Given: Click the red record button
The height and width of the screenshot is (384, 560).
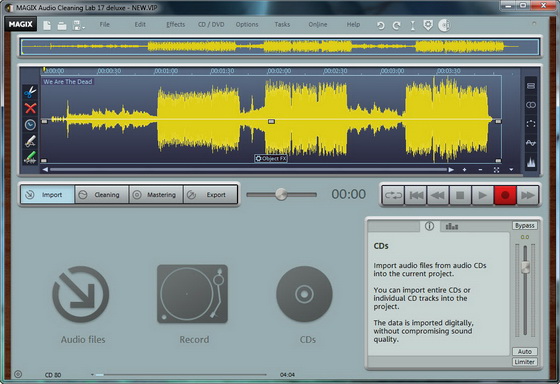Looking at the screenshot, I should (505, 195).
